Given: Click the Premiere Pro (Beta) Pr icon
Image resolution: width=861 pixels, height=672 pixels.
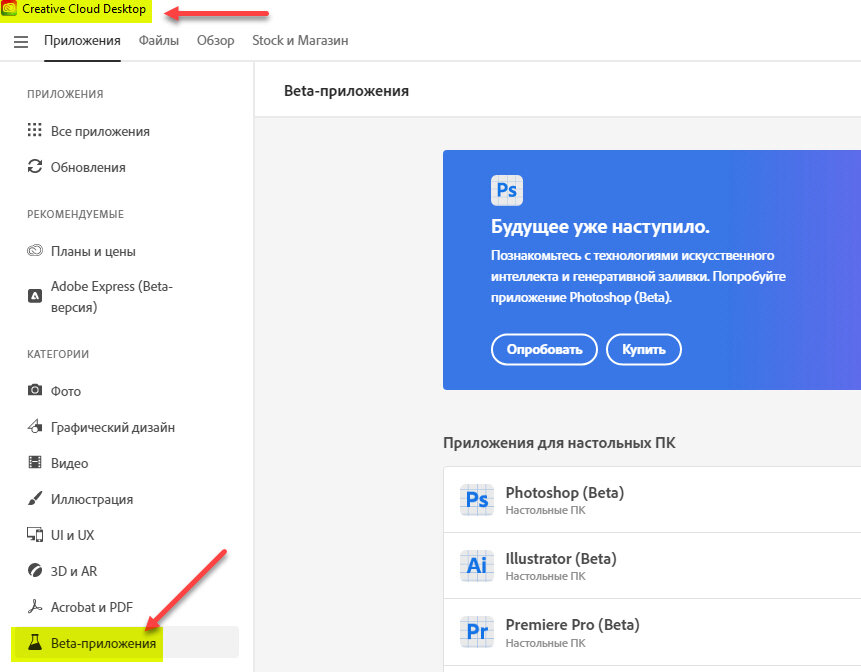Looking at the screenshot, I should click(477, 631).
